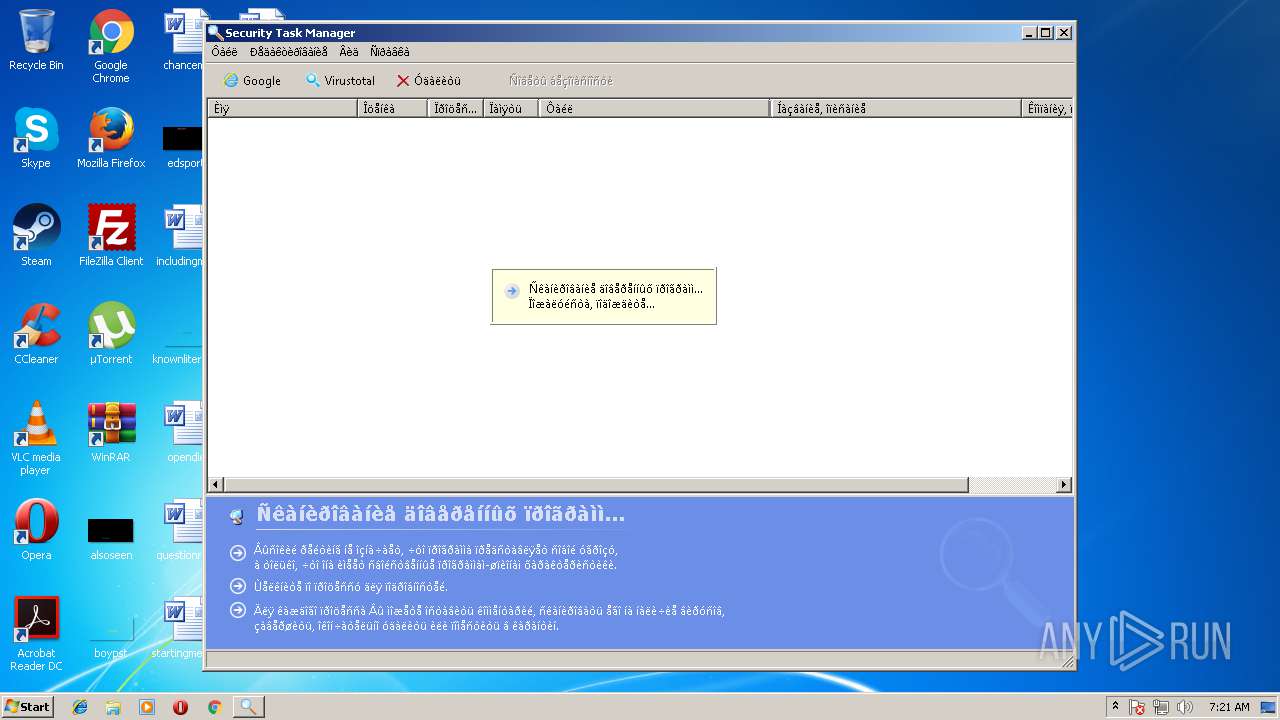Click the horizontal scrollbar right arrow
The image size is (1280, 720).
(1064, 485)
